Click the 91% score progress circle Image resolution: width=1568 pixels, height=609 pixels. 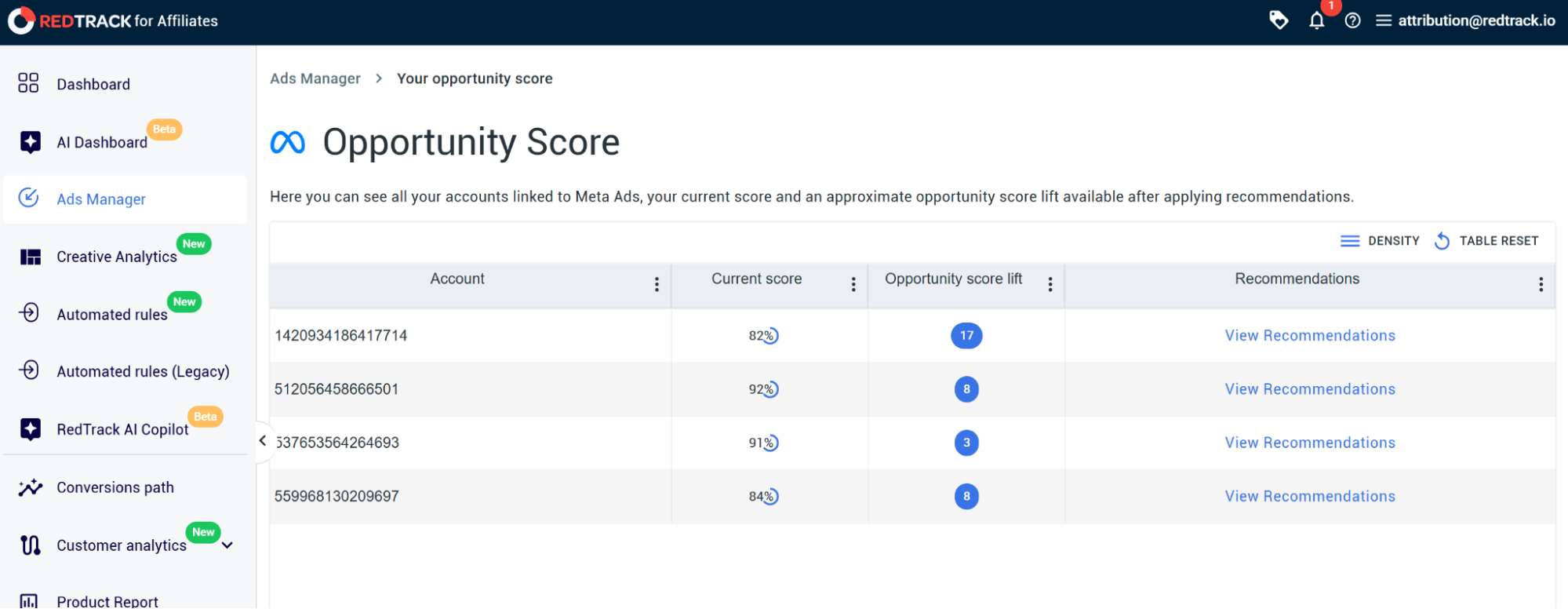click(769, 443)
